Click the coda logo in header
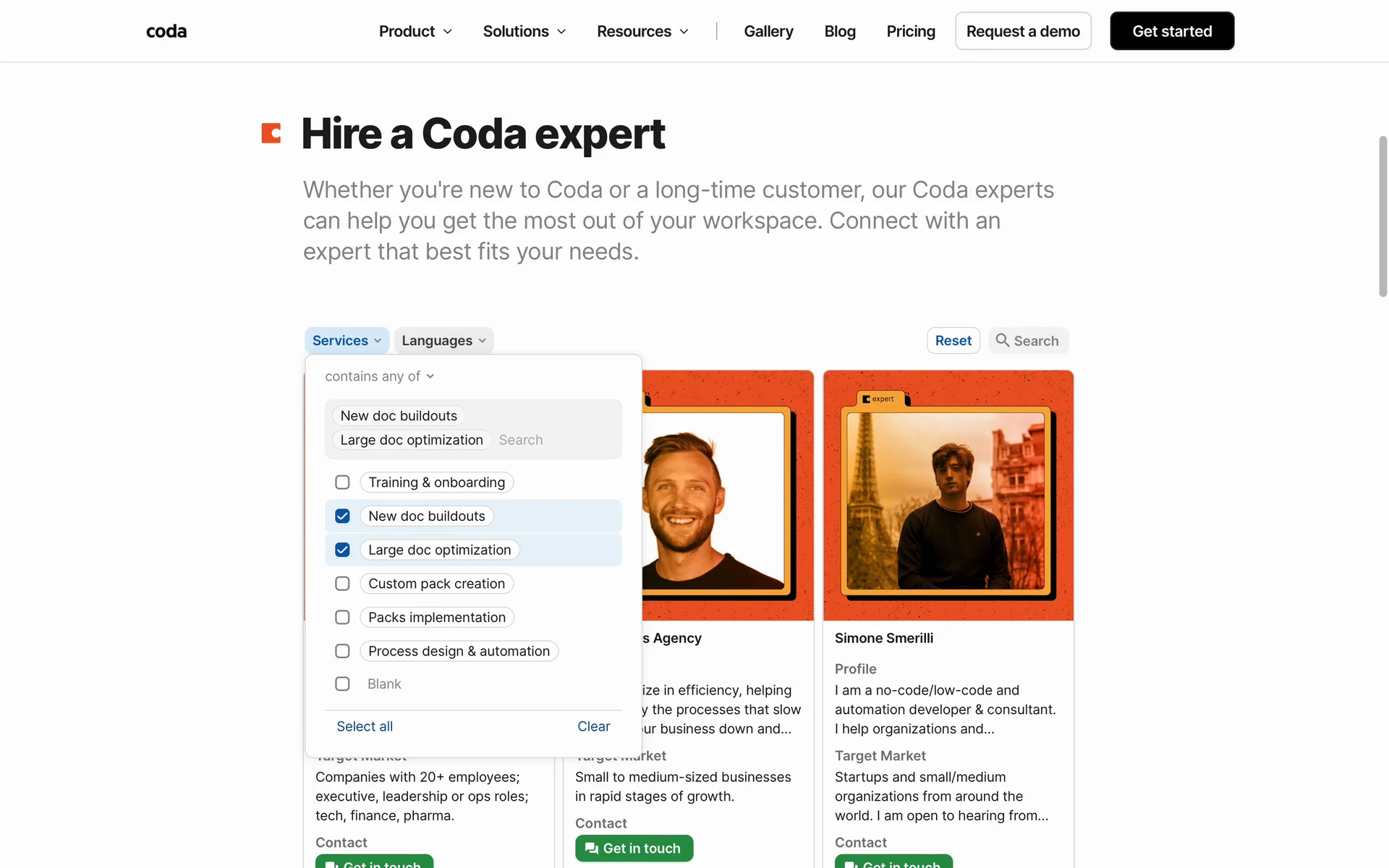 [x=166, y=31]
